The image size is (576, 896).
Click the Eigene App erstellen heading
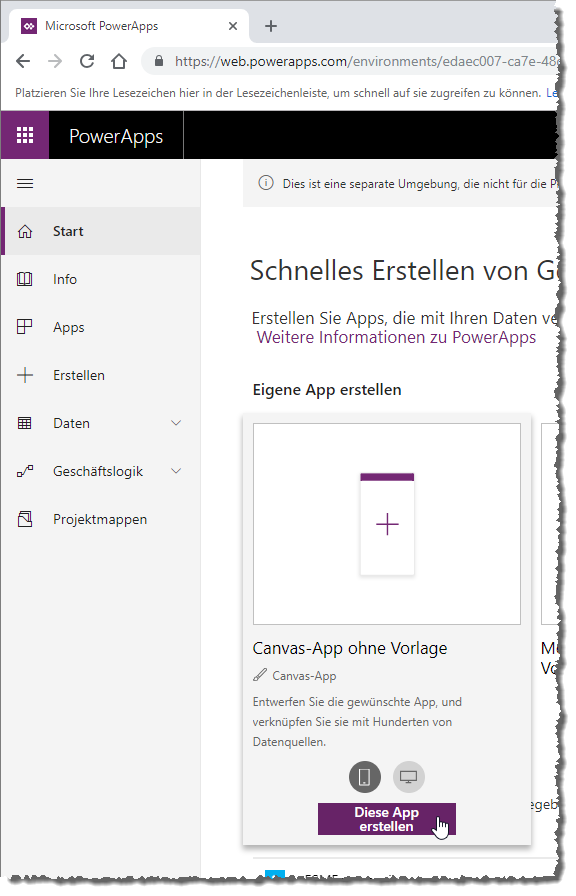327,390
